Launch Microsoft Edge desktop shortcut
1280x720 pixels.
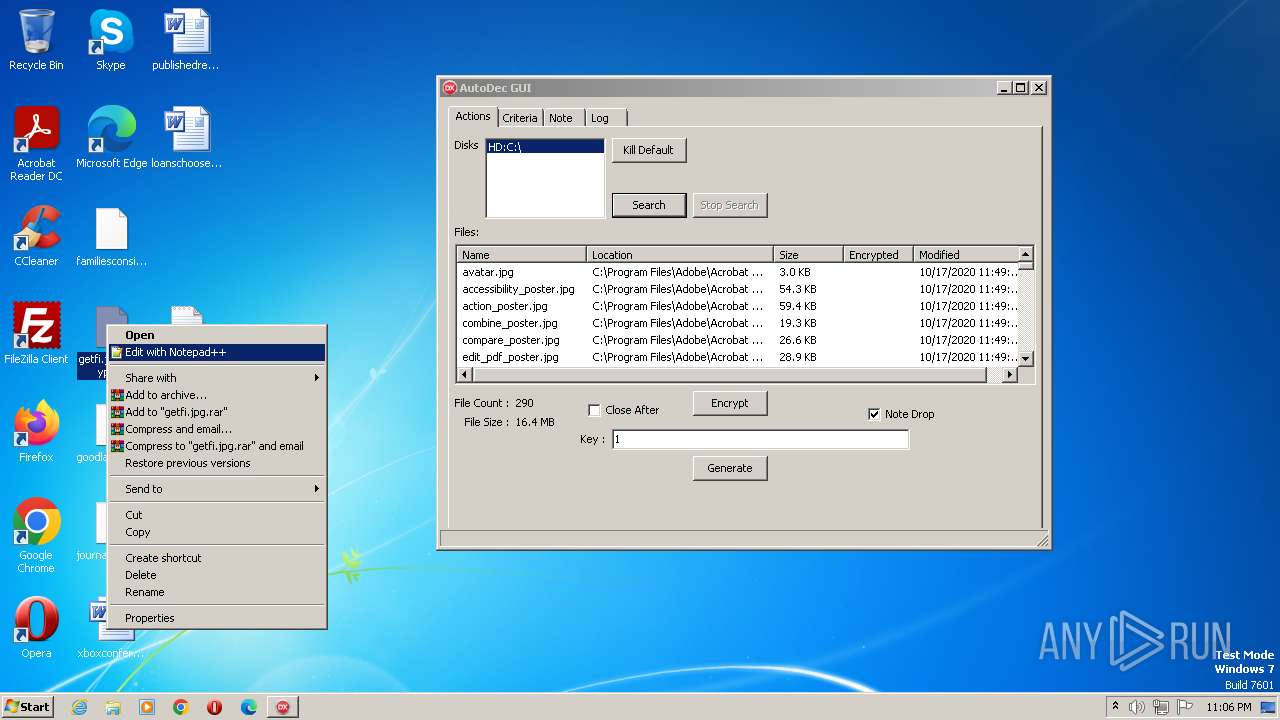[111, 138]
